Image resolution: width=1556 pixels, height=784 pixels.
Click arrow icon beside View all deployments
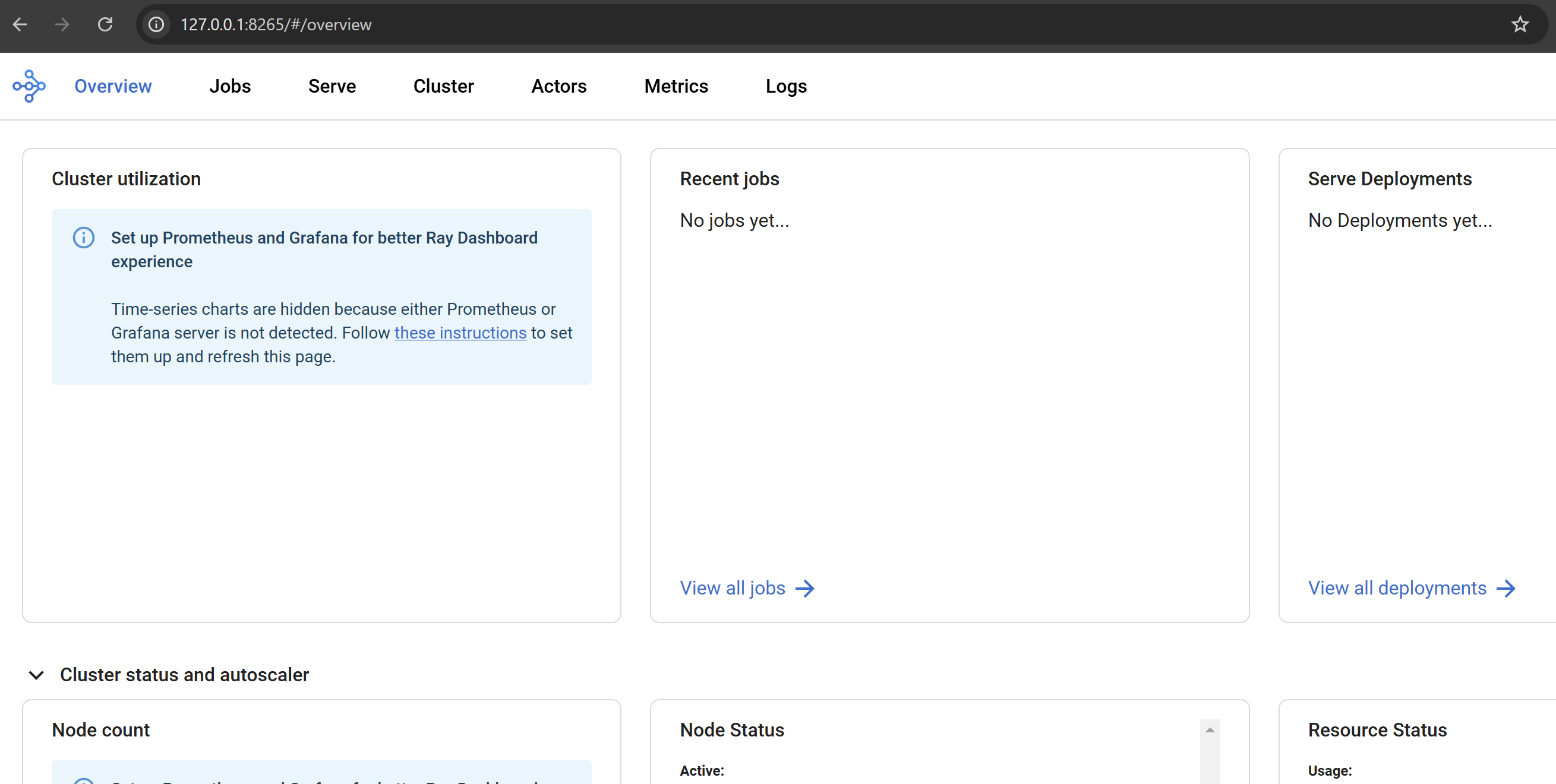click(x=1507, y=589)
